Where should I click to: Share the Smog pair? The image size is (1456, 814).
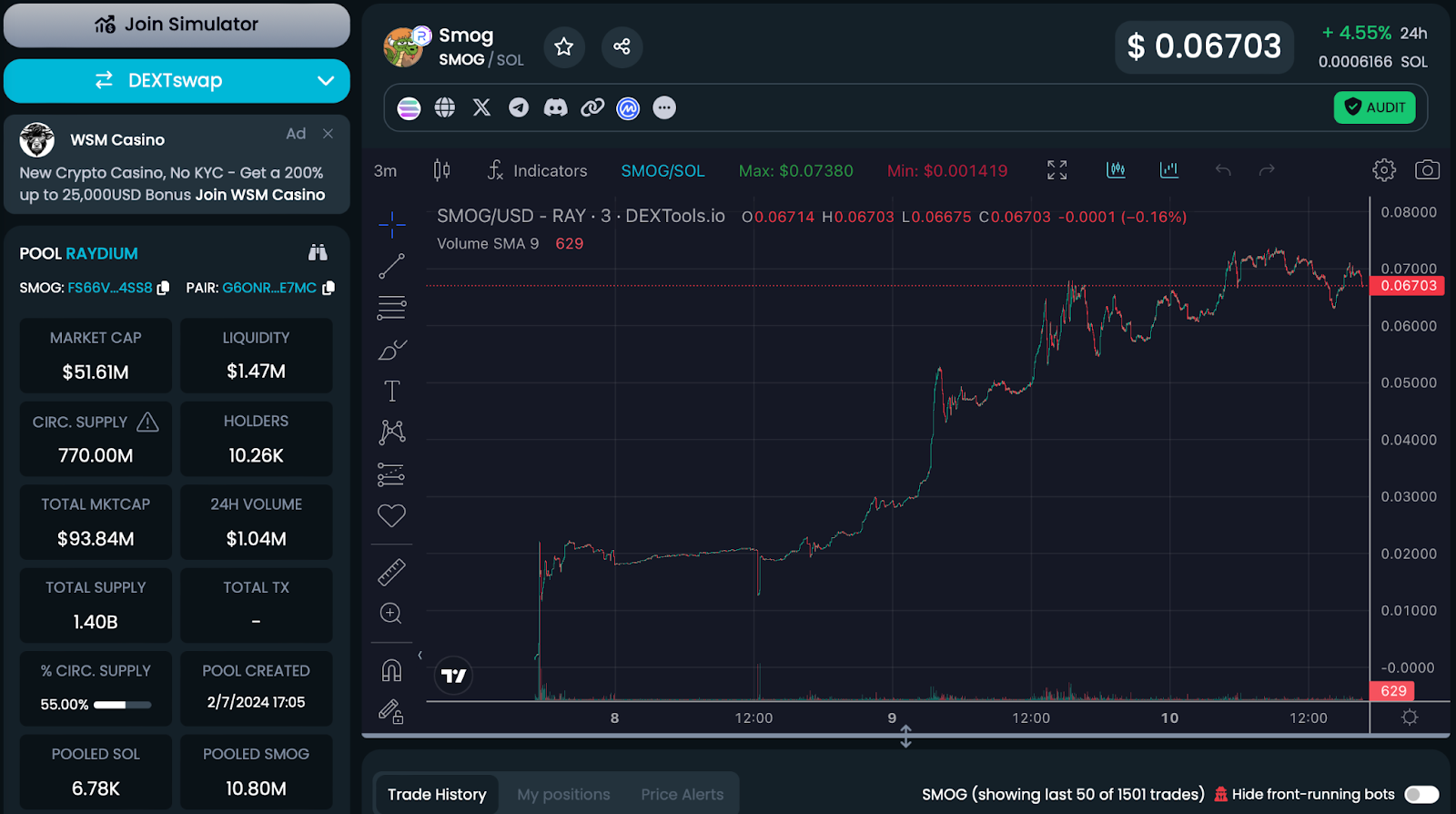[622, 46]
